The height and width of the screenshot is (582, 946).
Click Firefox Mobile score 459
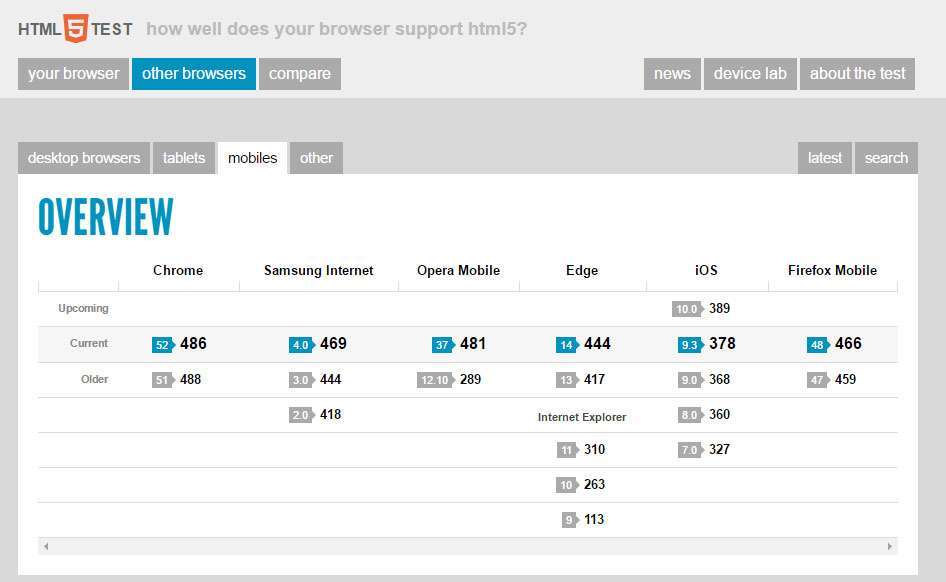845,379
